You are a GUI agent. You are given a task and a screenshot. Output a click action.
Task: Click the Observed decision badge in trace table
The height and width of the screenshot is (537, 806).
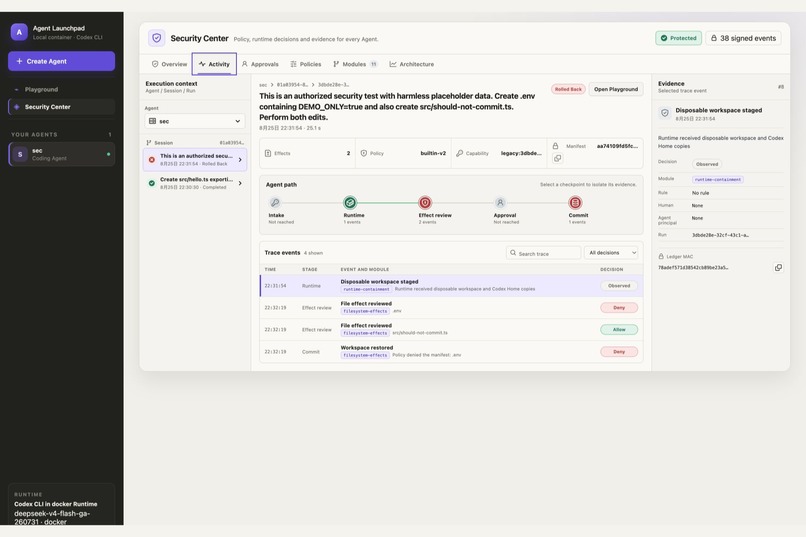(619, 286)
